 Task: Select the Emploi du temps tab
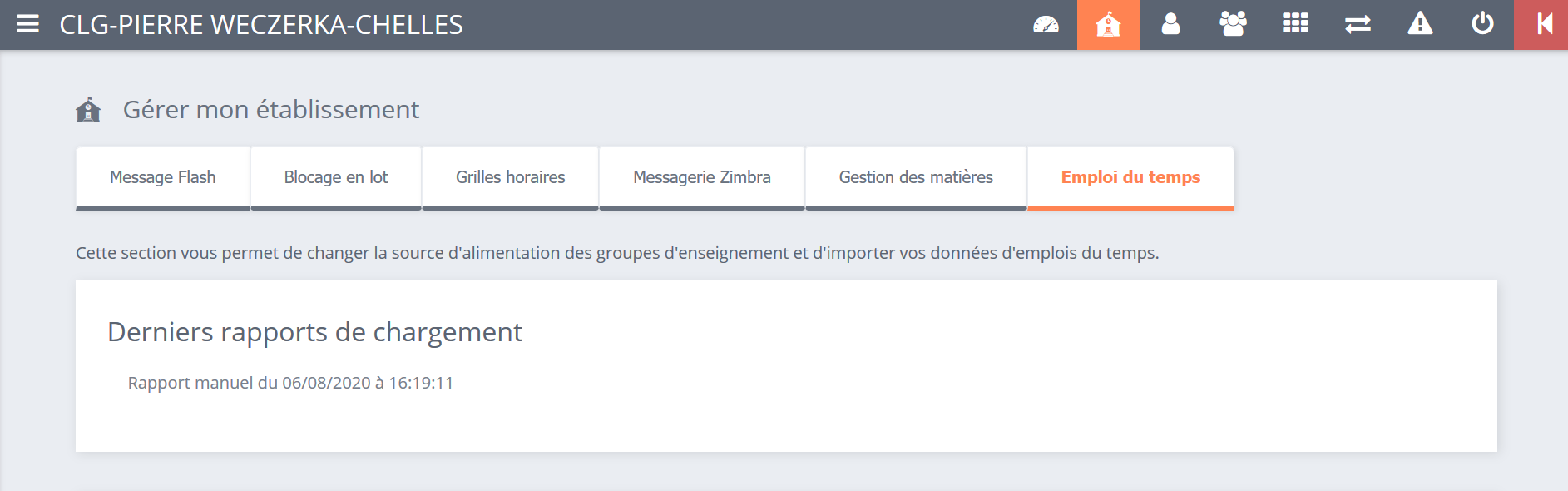tap(1130, 177)
